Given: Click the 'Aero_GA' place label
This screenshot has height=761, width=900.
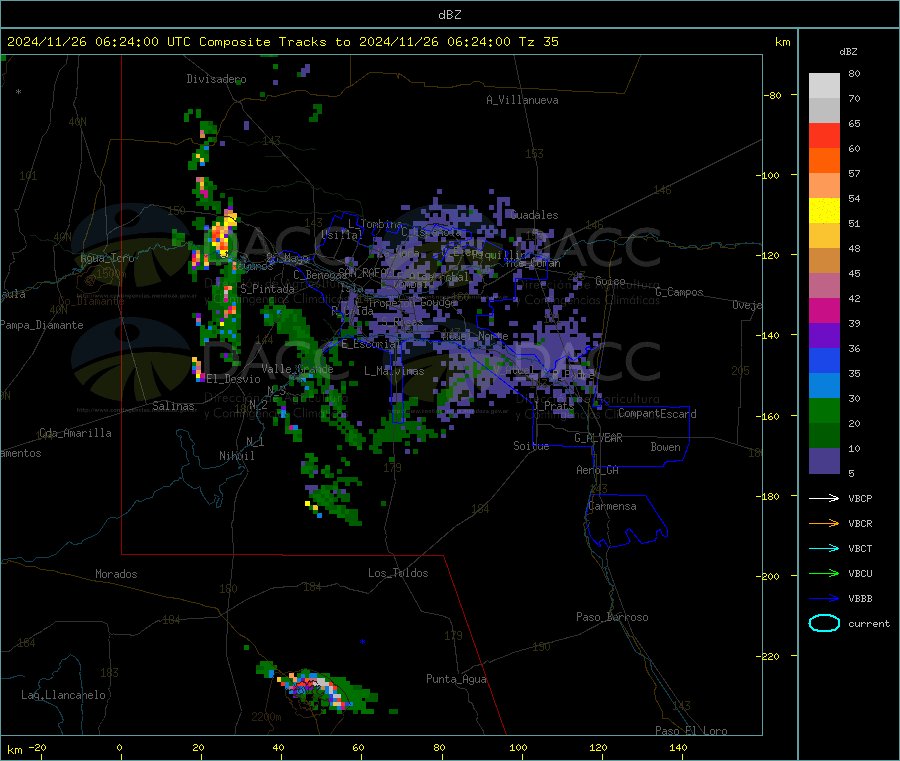Looking at the screenshot, I should pos(598,470).
